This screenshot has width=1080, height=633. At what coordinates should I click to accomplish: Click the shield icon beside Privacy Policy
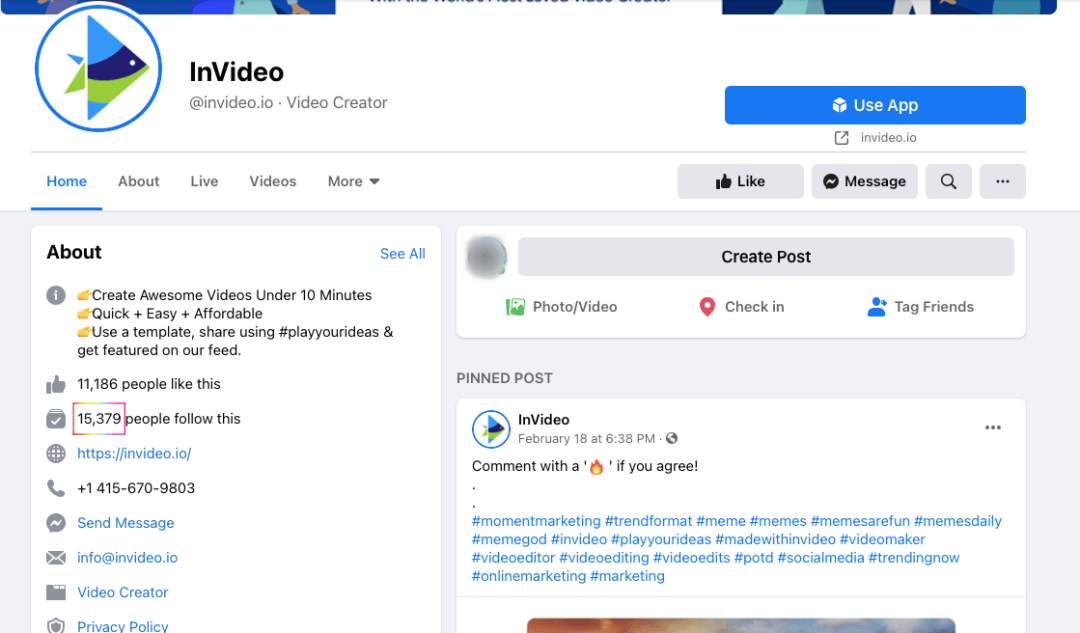(56, 625)
